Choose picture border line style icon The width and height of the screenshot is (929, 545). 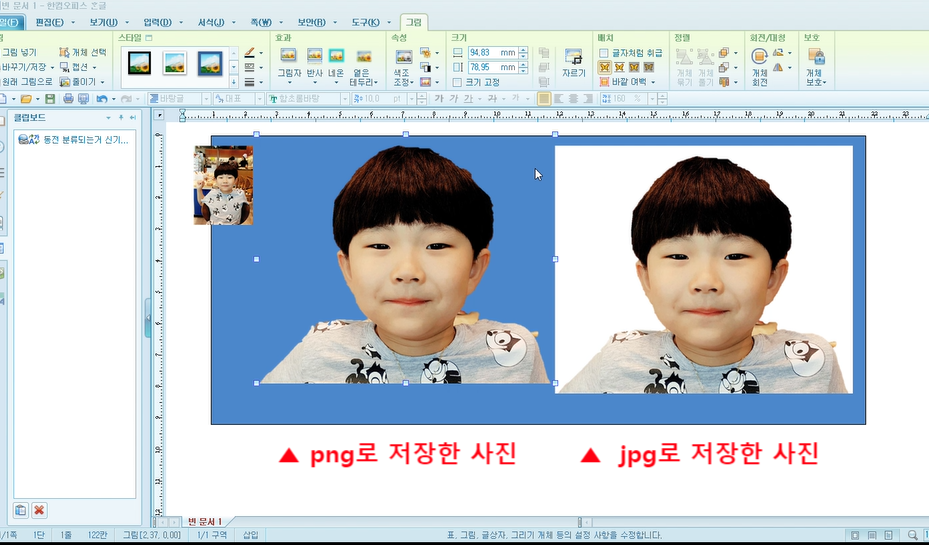(x=250, y=68)
